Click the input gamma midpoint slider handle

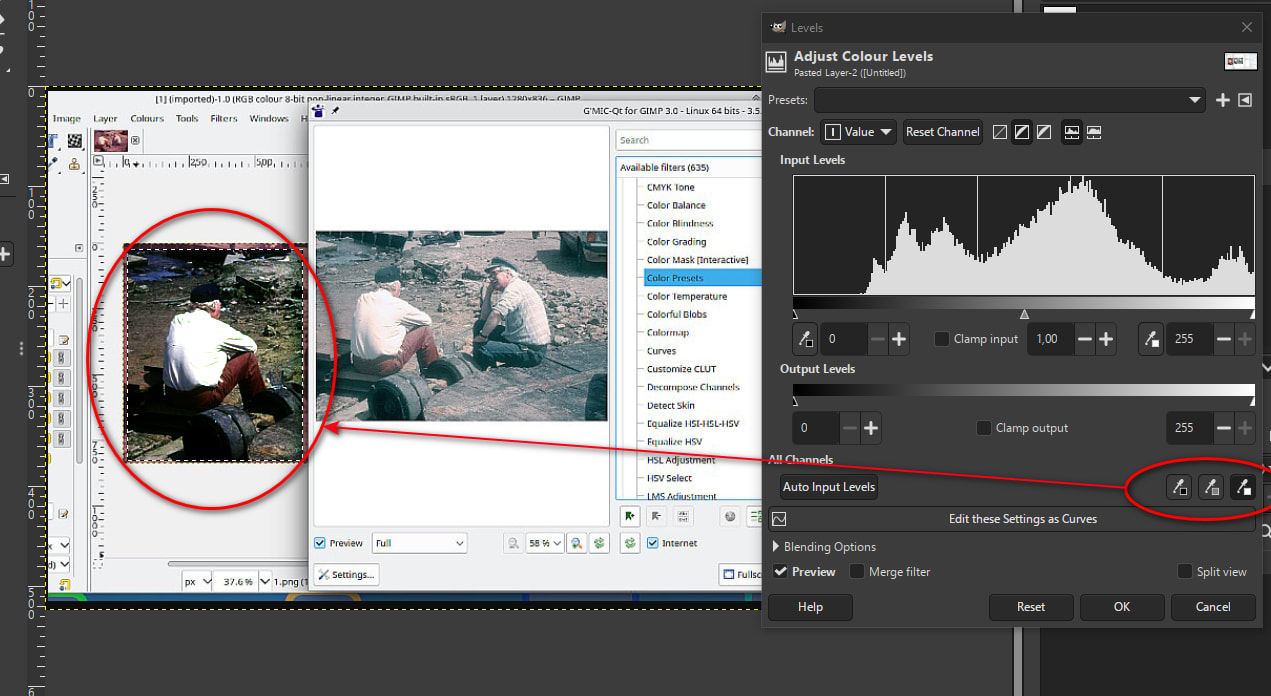click(x=1024, y=314)
